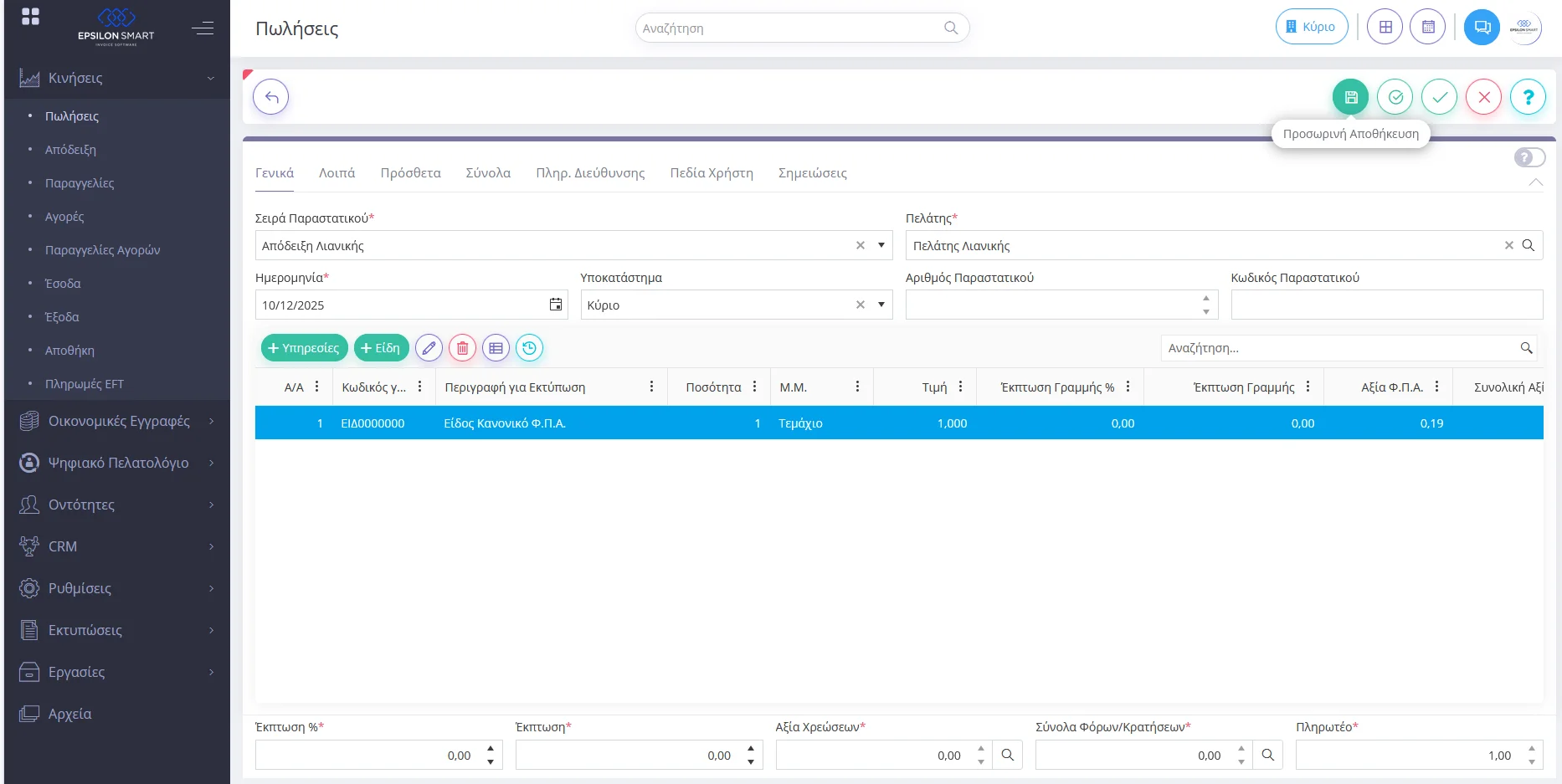Click the history clock icon above grid
This screenshot has height=784, width=1562.
529,348
